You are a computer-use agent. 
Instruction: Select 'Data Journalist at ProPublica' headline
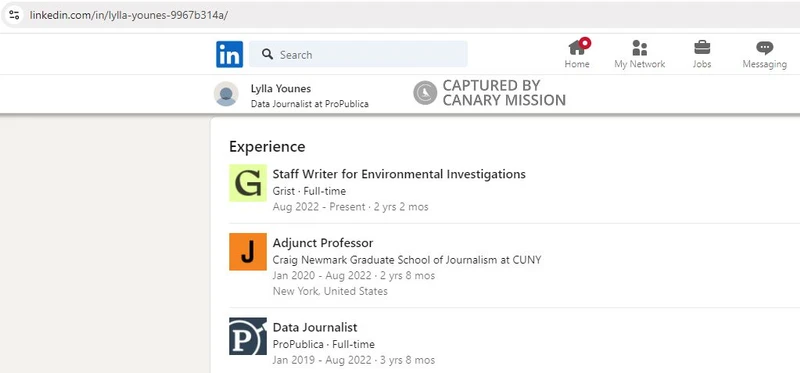(310, 104)
